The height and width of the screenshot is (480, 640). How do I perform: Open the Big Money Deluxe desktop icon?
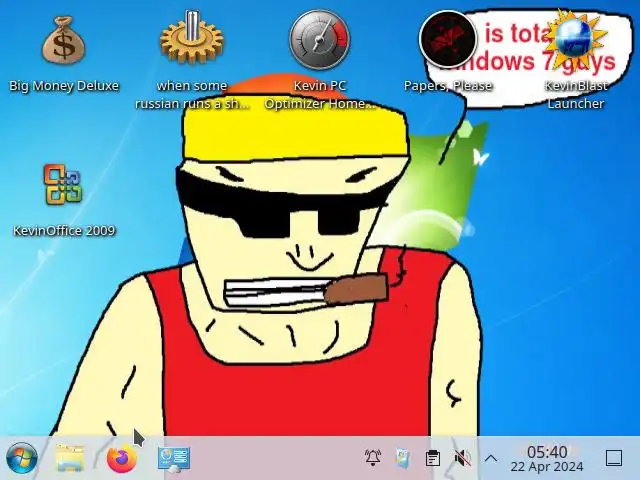coord(64,40)
